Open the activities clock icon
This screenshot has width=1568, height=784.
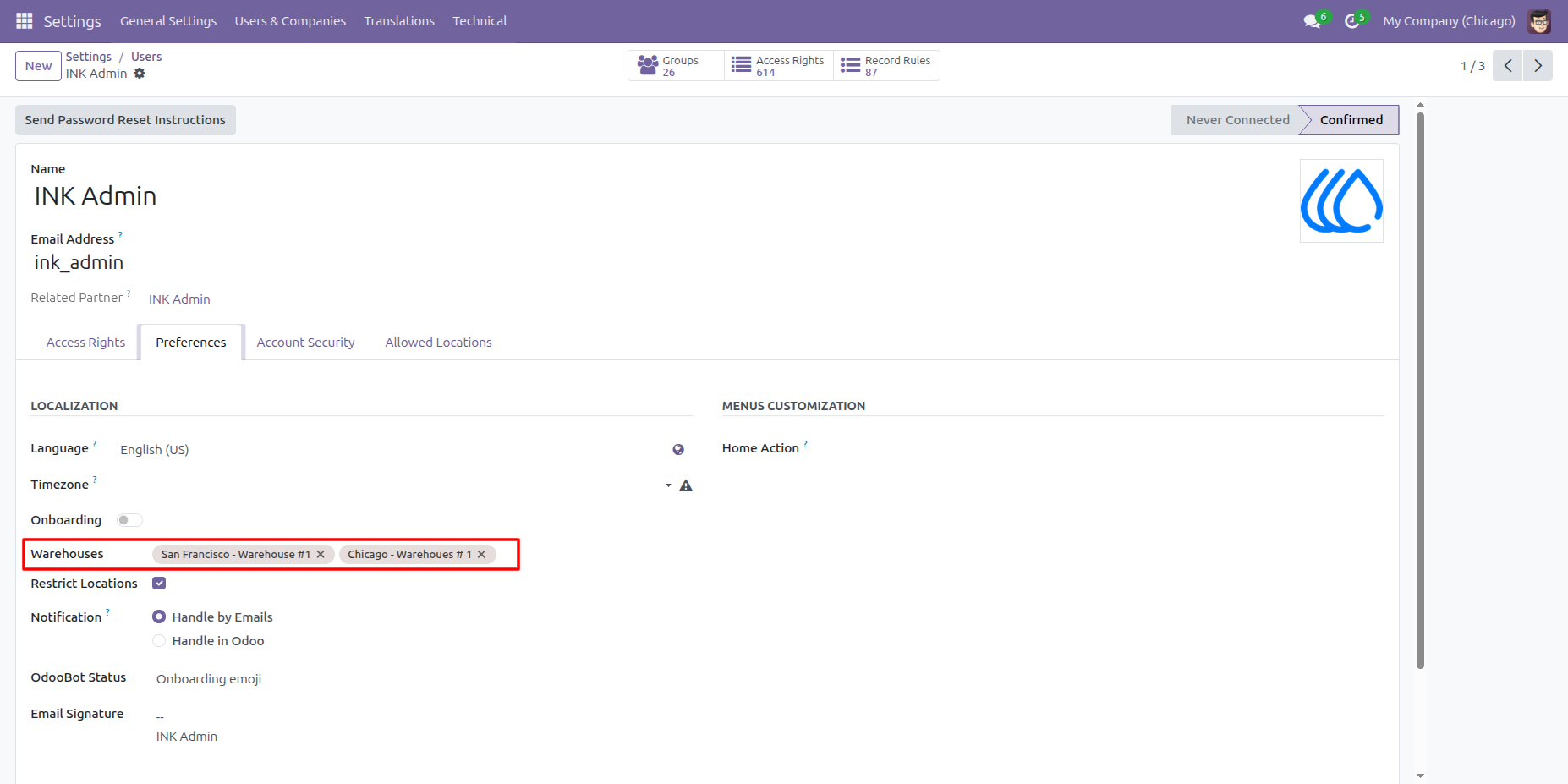coord(1351,21)
